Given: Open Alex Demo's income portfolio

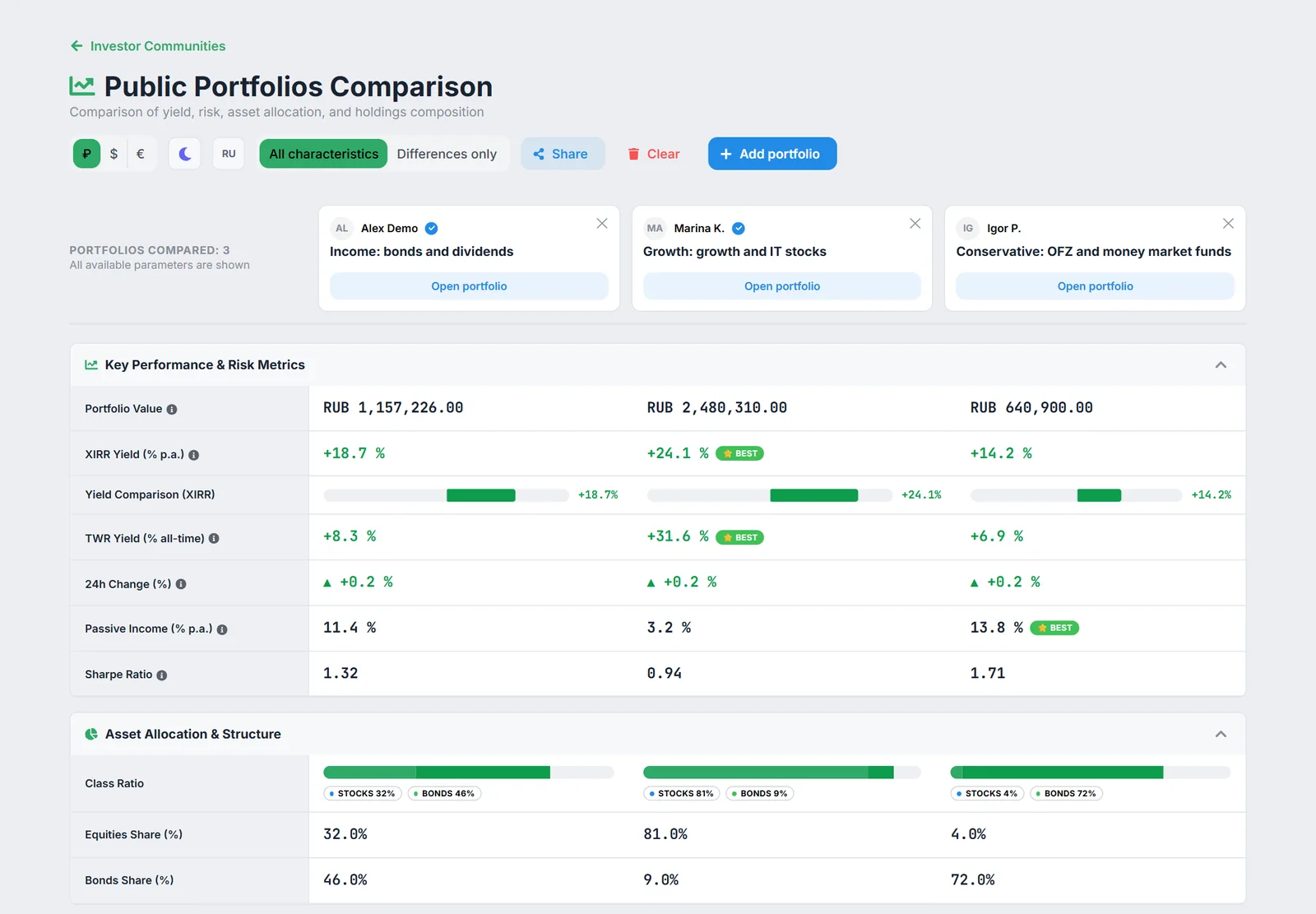Looking at the screenshot, I should tap(469, 286).
